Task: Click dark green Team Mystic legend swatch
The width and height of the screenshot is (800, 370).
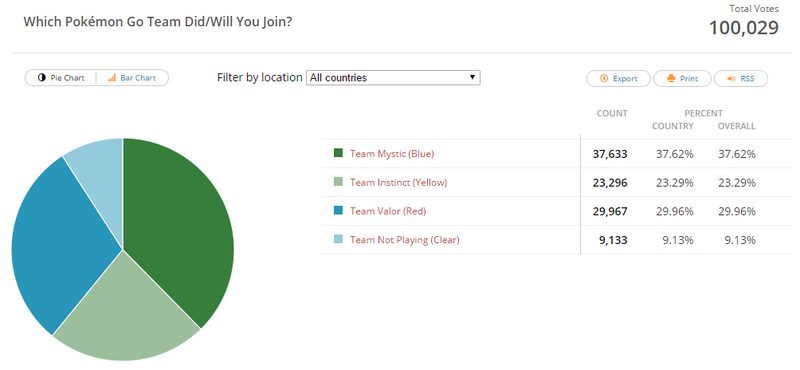Action: 338,153
